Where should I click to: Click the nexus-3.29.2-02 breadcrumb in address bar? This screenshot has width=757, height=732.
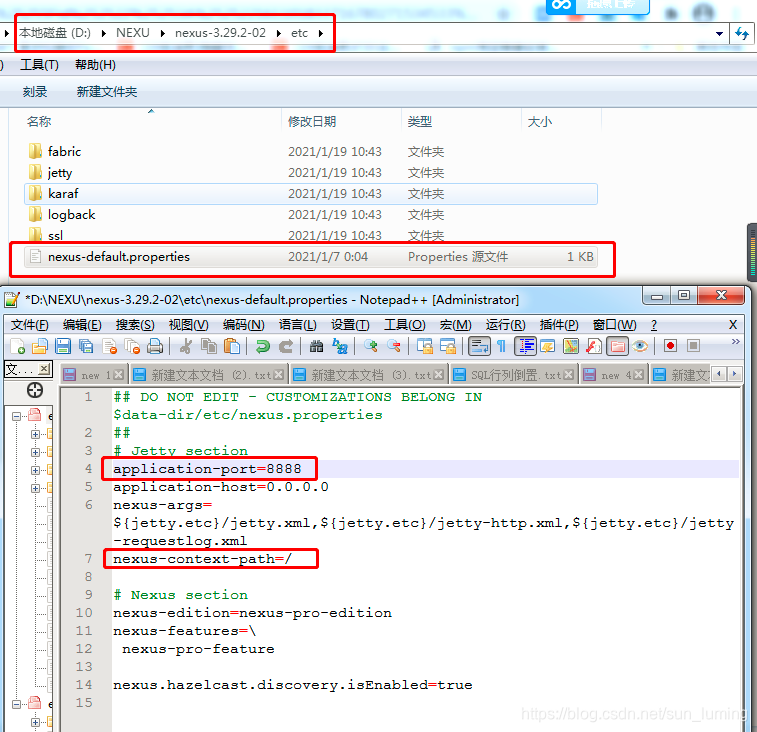coord(220,33)
